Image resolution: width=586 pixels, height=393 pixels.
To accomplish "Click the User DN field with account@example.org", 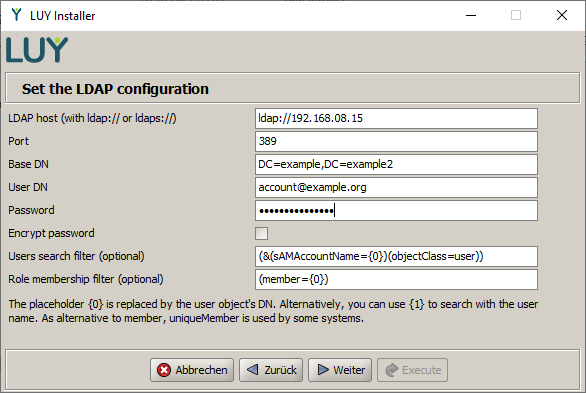I will (x=397, y=188).
